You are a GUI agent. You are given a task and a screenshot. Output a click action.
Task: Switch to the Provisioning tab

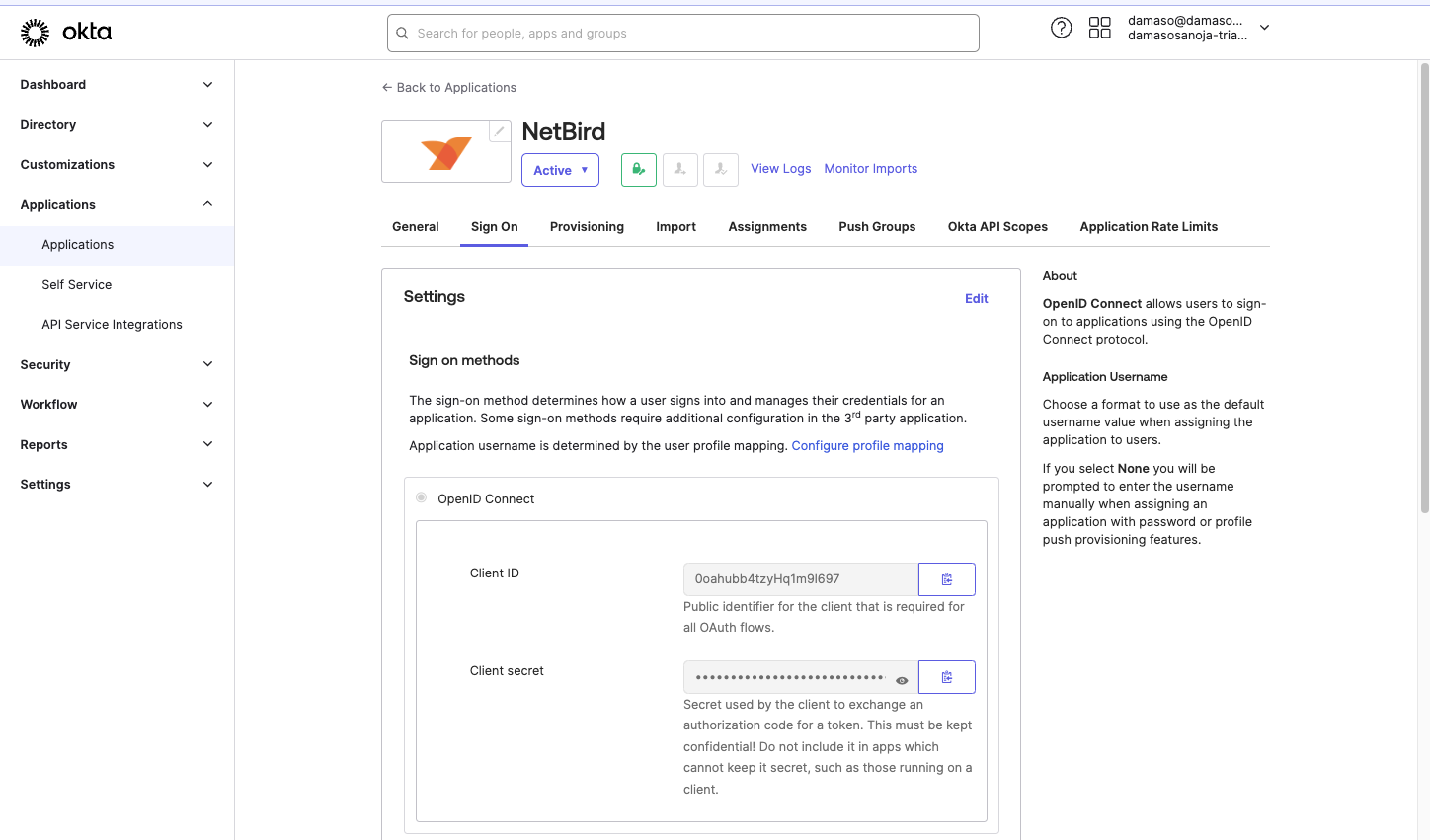click(x=587, y=226)
